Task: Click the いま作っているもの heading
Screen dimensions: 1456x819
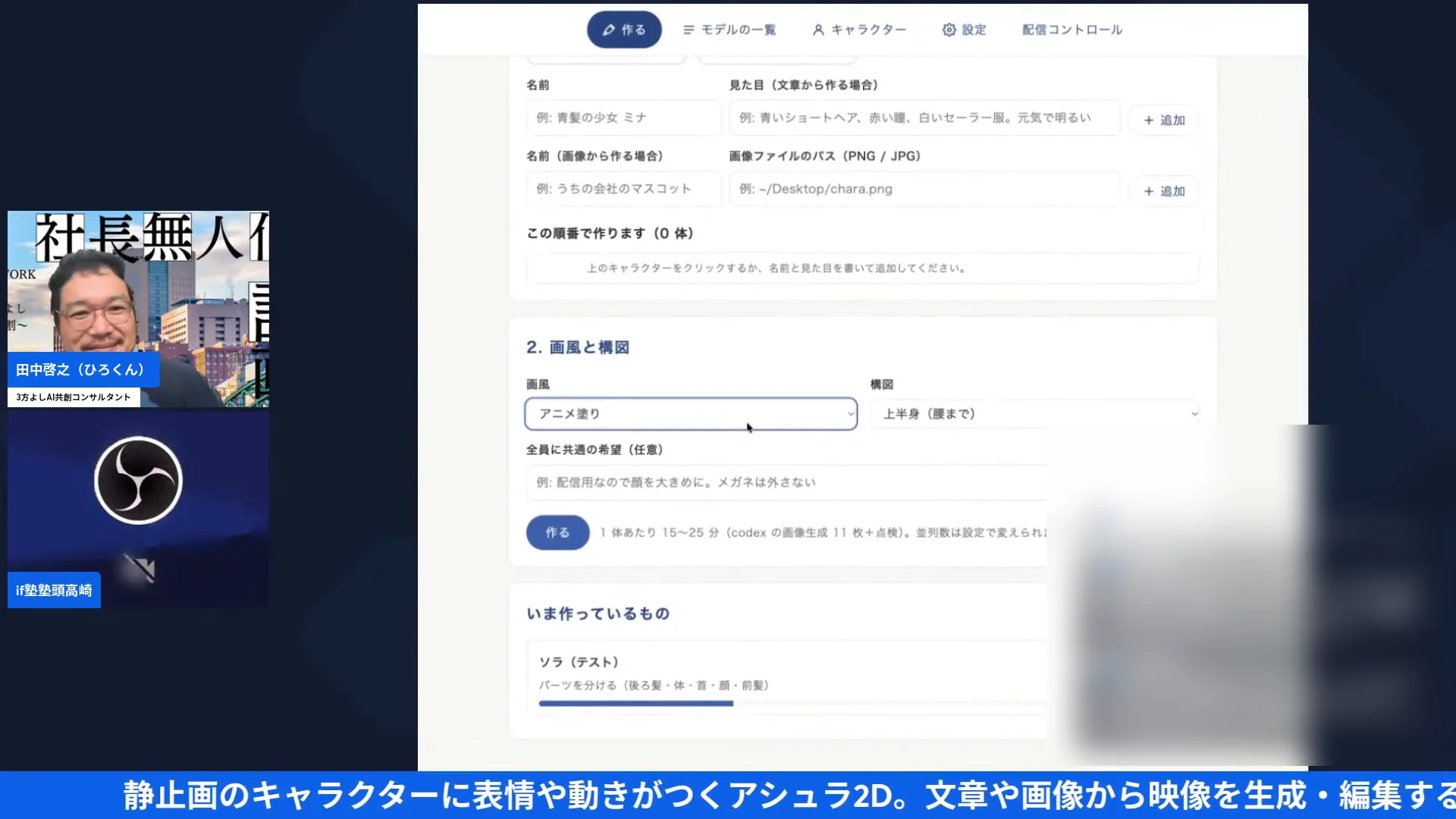Action: 598,613
